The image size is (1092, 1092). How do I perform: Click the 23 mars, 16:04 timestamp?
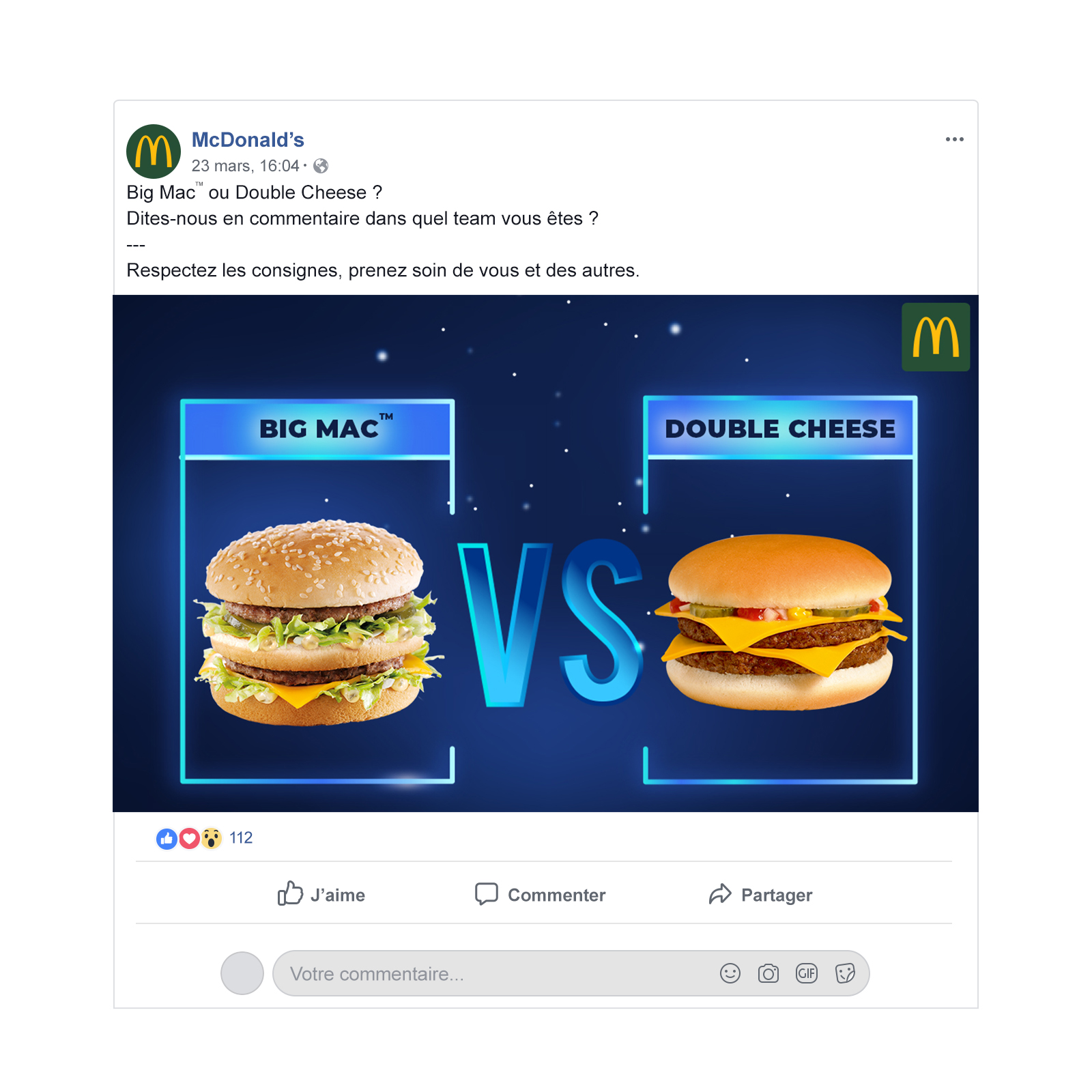[245, 166]
